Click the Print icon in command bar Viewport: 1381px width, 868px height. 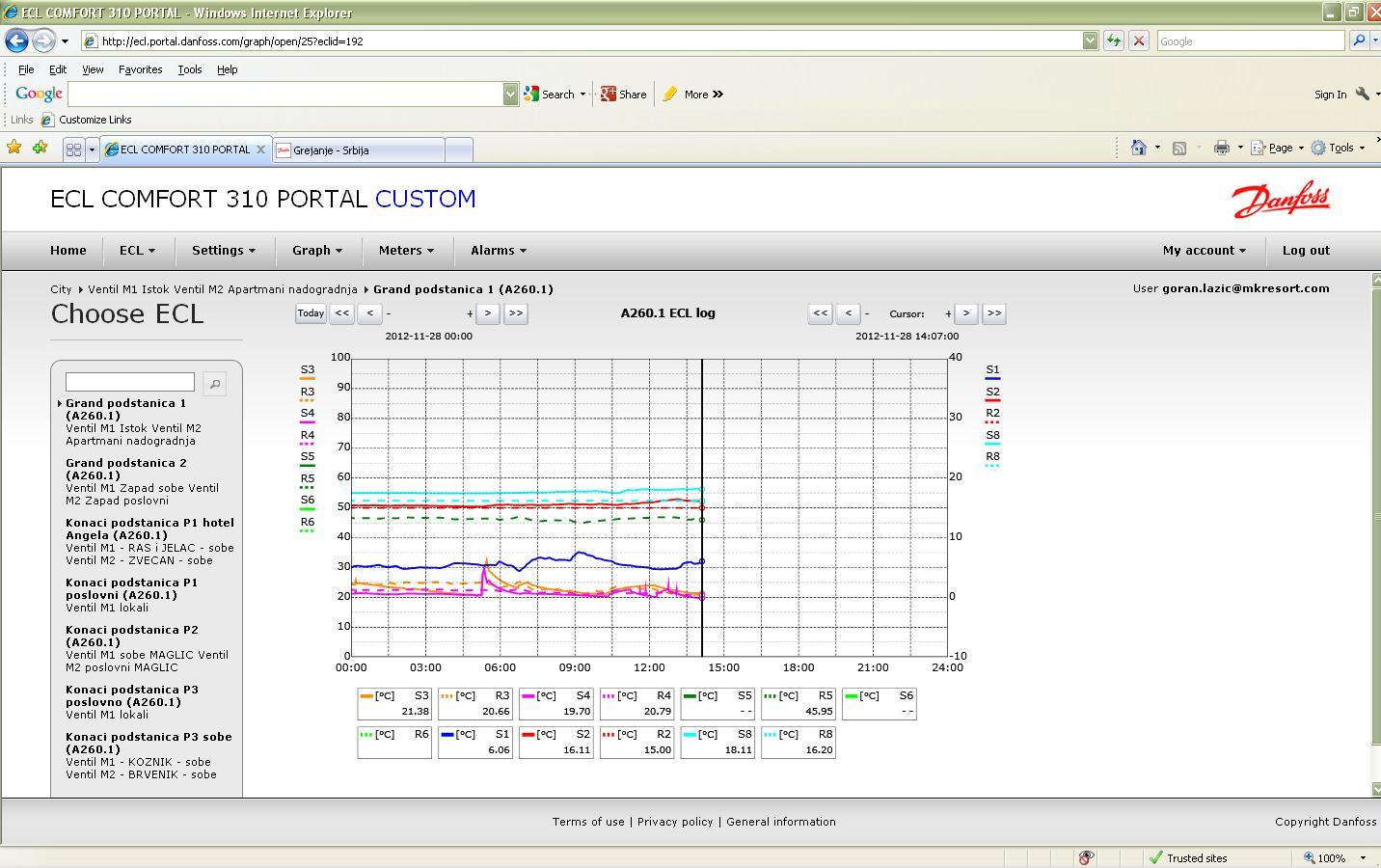pos(1221,148)
